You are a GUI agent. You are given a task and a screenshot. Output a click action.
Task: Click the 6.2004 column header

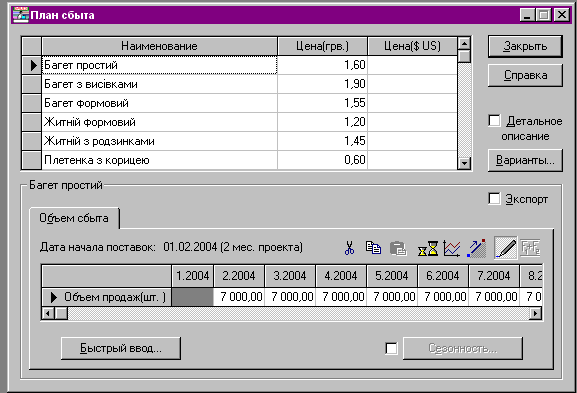point(443,276)
